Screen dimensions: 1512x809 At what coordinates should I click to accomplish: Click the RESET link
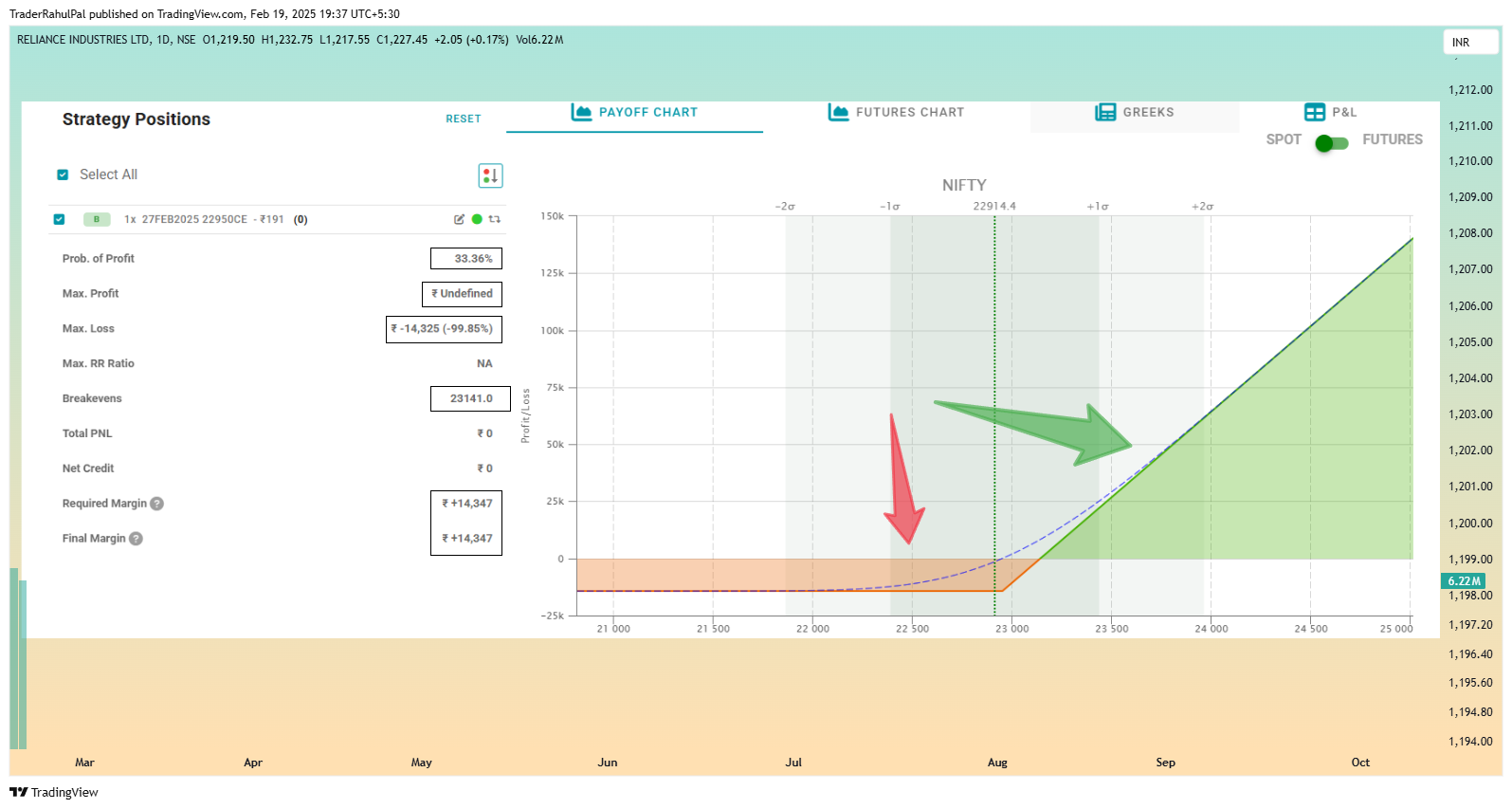[x=464, y=119]
